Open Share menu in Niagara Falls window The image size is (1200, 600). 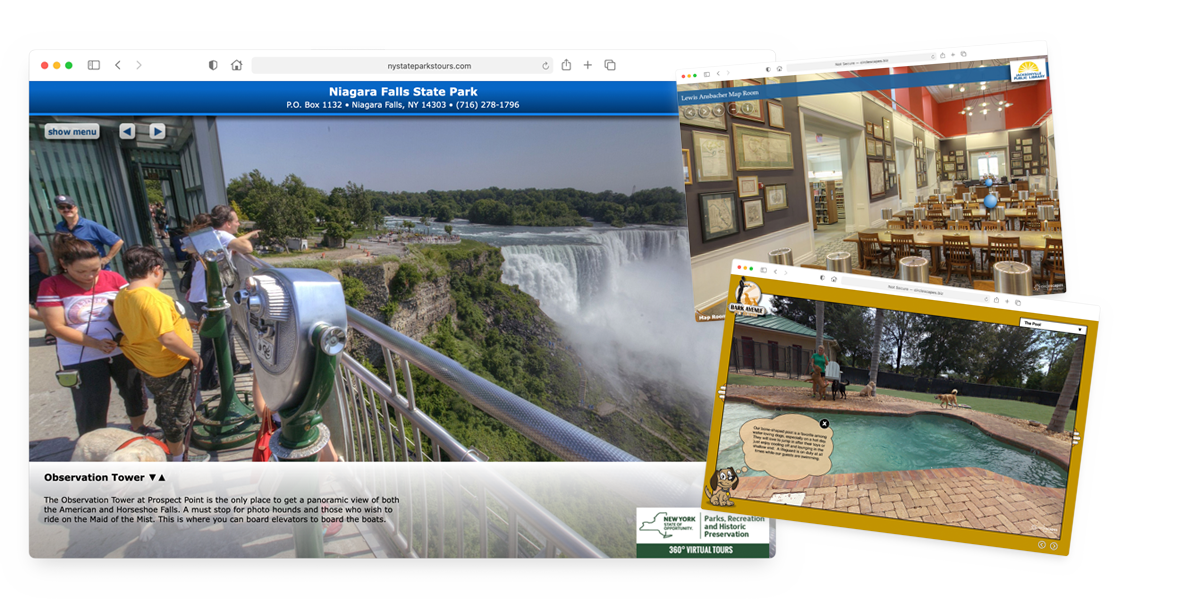click(x=566, y=65)
